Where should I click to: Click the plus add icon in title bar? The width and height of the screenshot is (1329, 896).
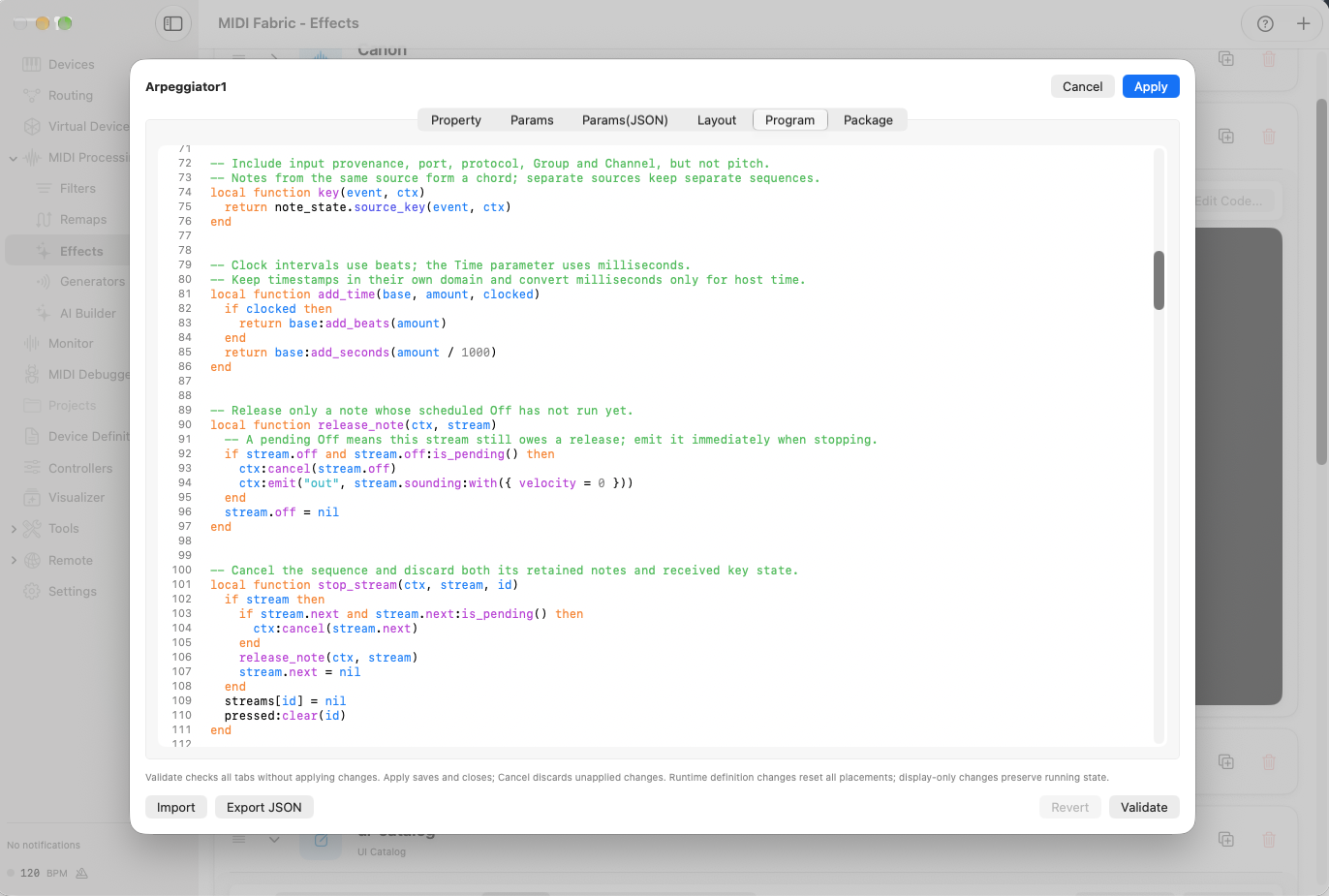pos(1303,23)
